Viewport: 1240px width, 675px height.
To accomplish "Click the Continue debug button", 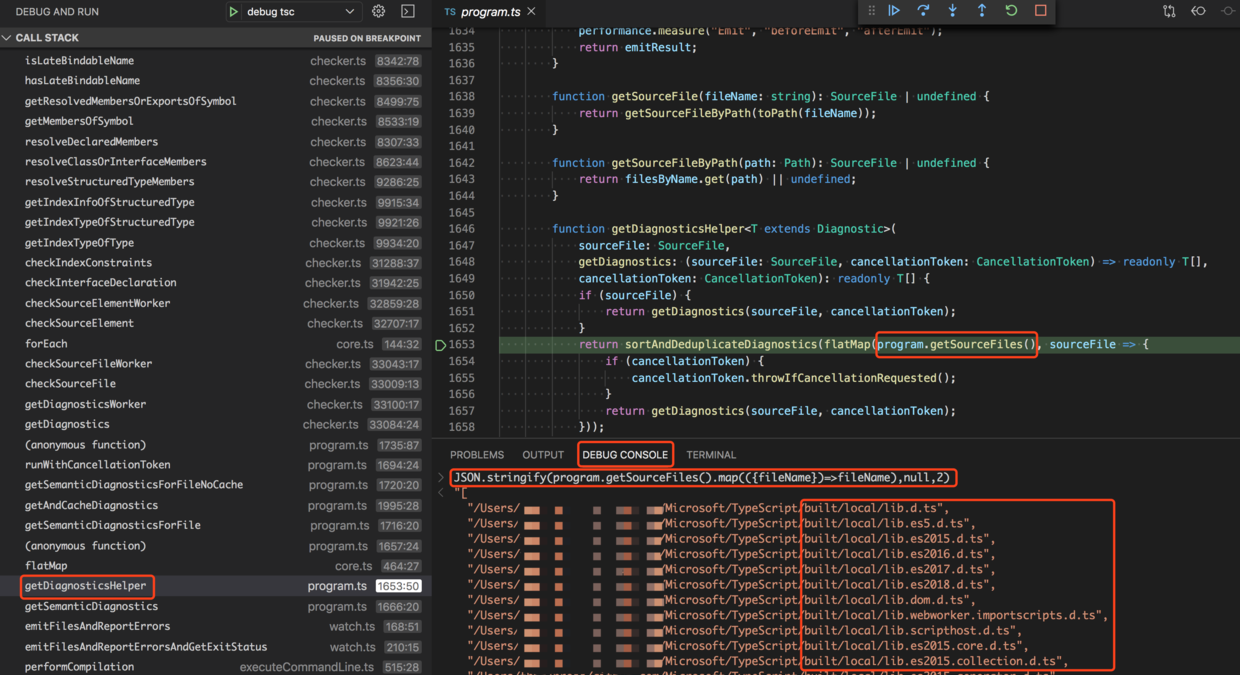I will click(894, 11).
